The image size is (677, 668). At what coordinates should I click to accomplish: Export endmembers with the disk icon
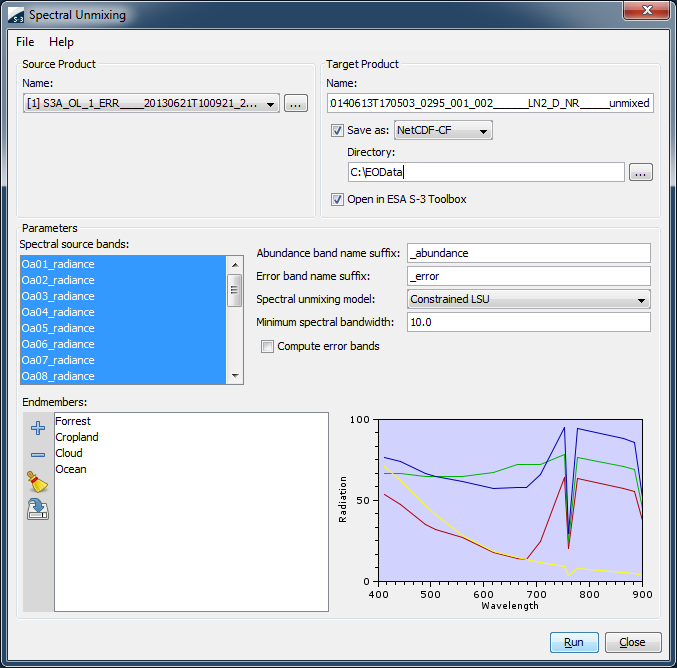pos(38,509)
